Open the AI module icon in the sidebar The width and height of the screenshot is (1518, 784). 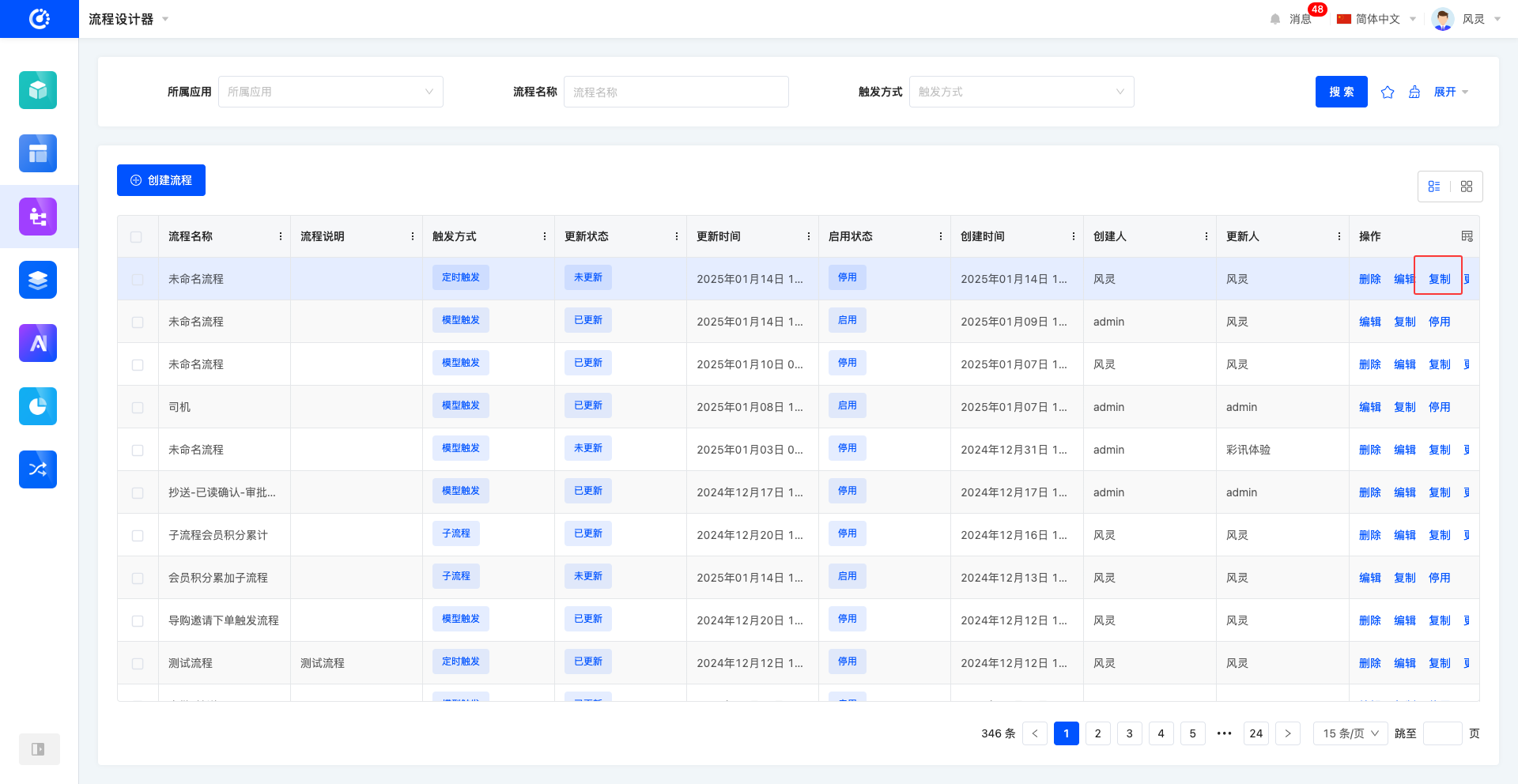pyautogui.click(x=38, y=343)
